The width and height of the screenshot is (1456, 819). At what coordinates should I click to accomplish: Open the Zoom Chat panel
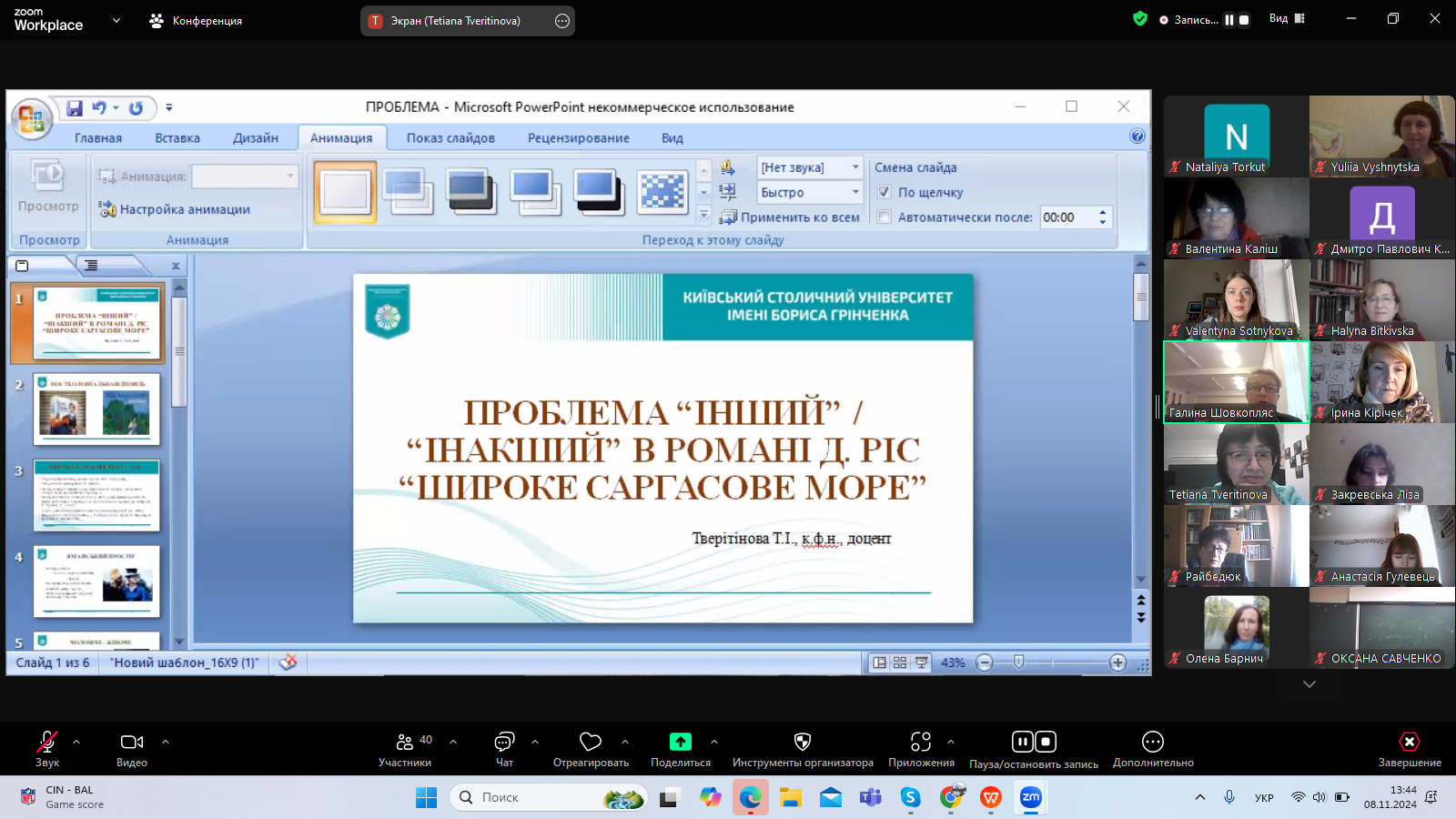pos(504,743)
